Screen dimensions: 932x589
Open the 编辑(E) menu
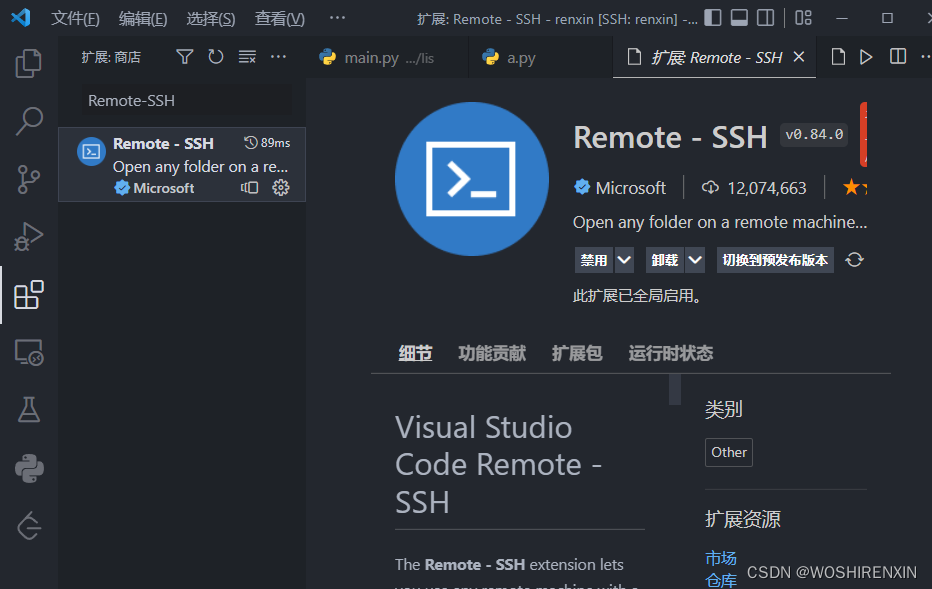143,19
